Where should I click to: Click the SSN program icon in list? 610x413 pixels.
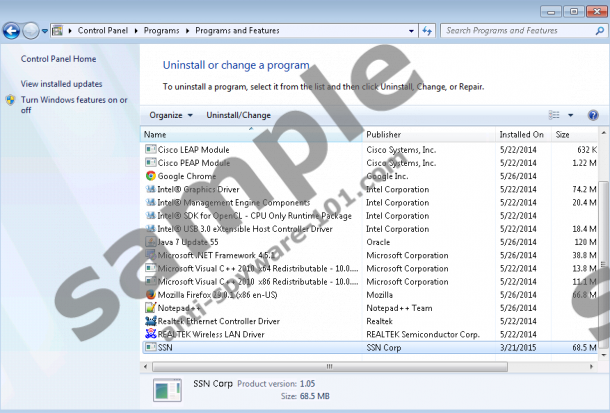[x=150, y=347]
